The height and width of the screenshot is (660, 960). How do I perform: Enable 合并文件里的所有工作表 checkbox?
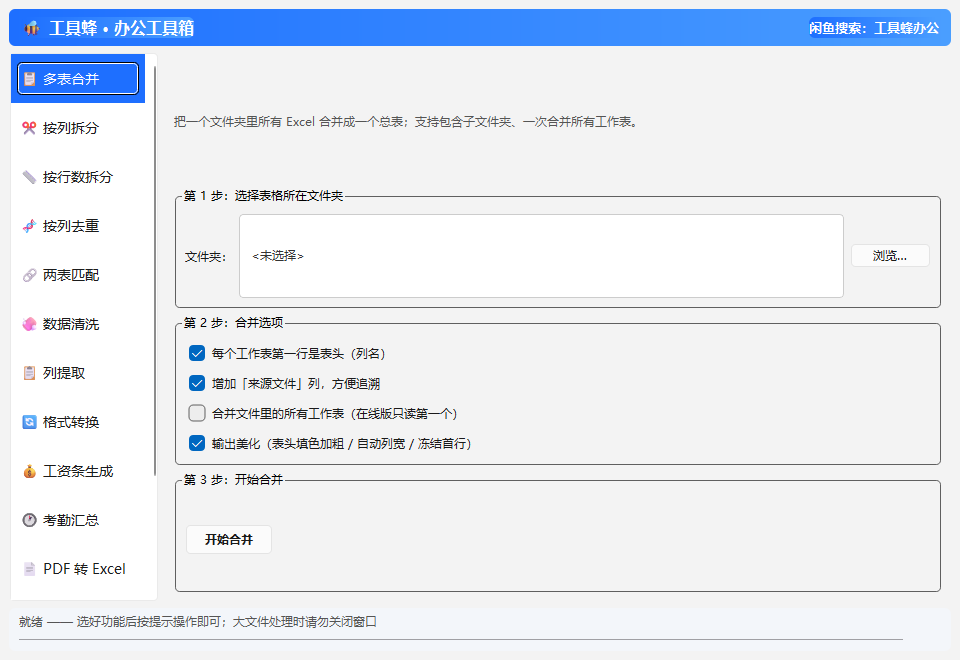pyautogui.click(x=197, y=413)
